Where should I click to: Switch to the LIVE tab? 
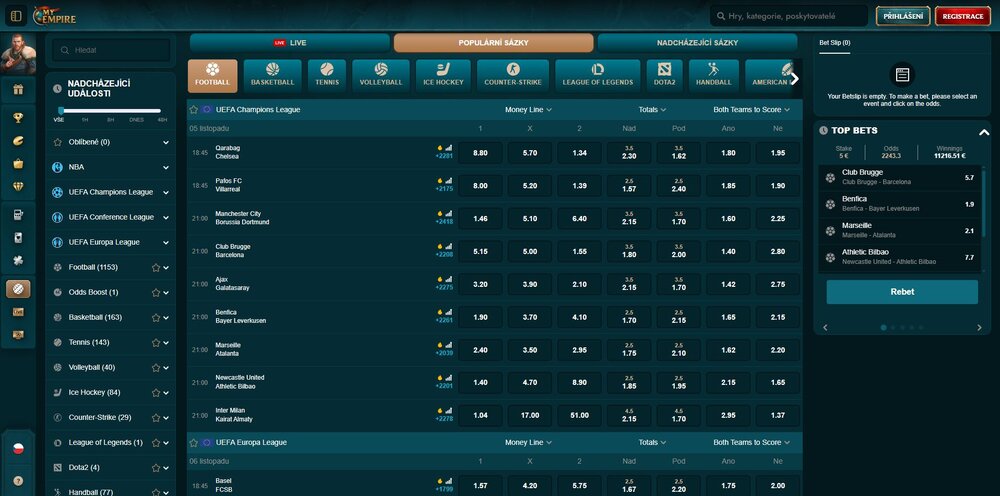point(289,43)
